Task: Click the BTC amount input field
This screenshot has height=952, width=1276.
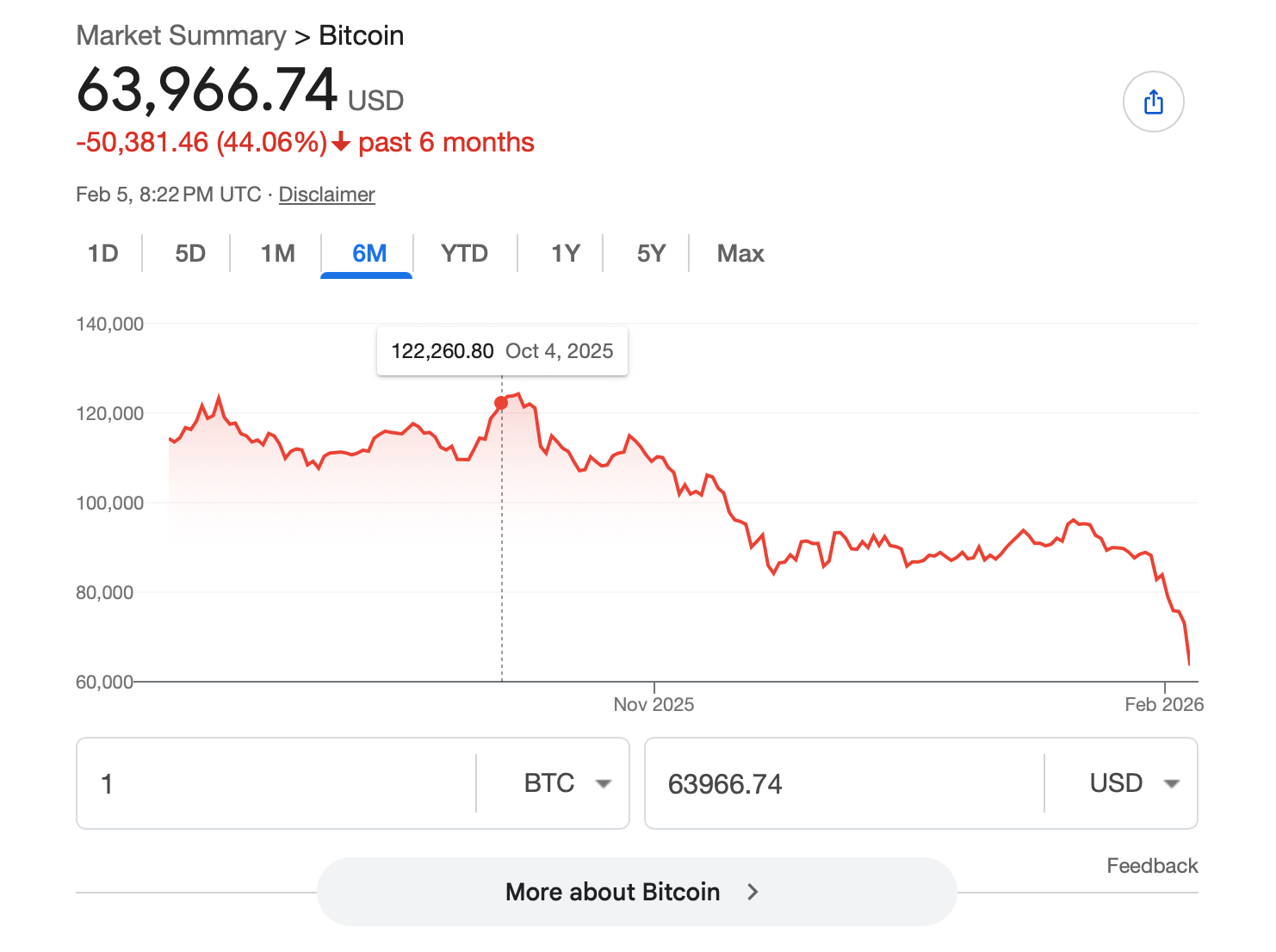Action: (276, 783)
